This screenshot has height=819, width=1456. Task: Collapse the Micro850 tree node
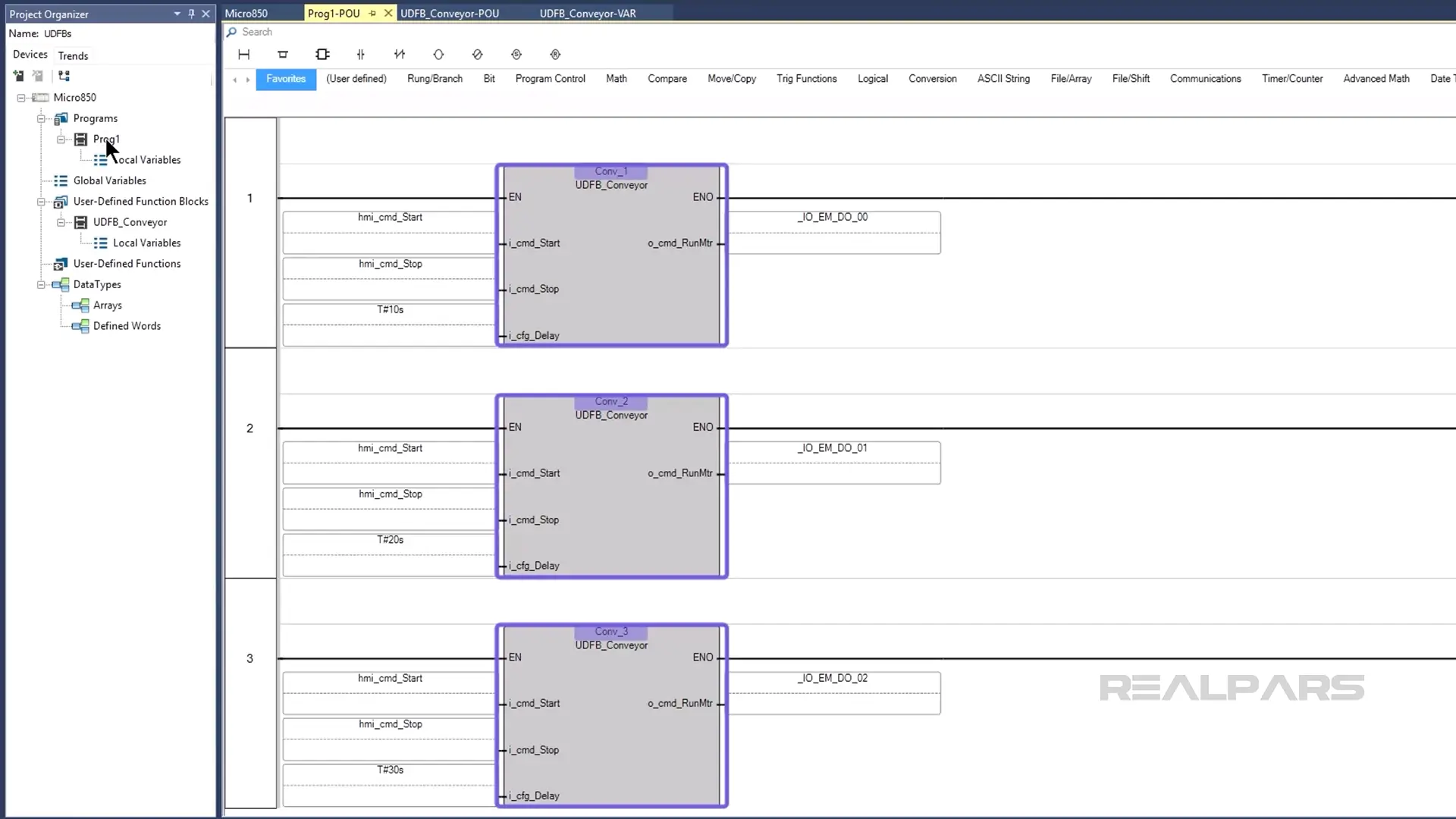pos(21,98)
